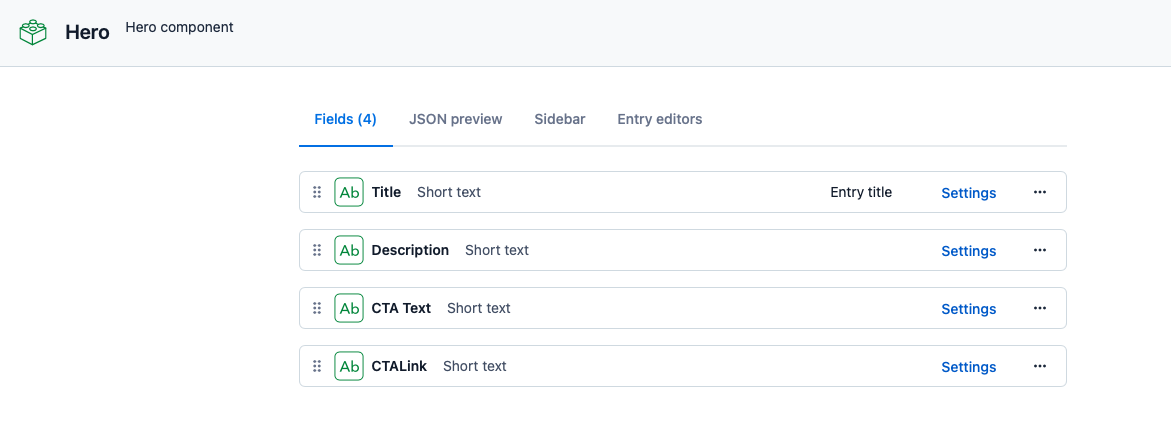Click the Ab text icon for CTA Text
1171x441 pixels.
tap(349, 308)
